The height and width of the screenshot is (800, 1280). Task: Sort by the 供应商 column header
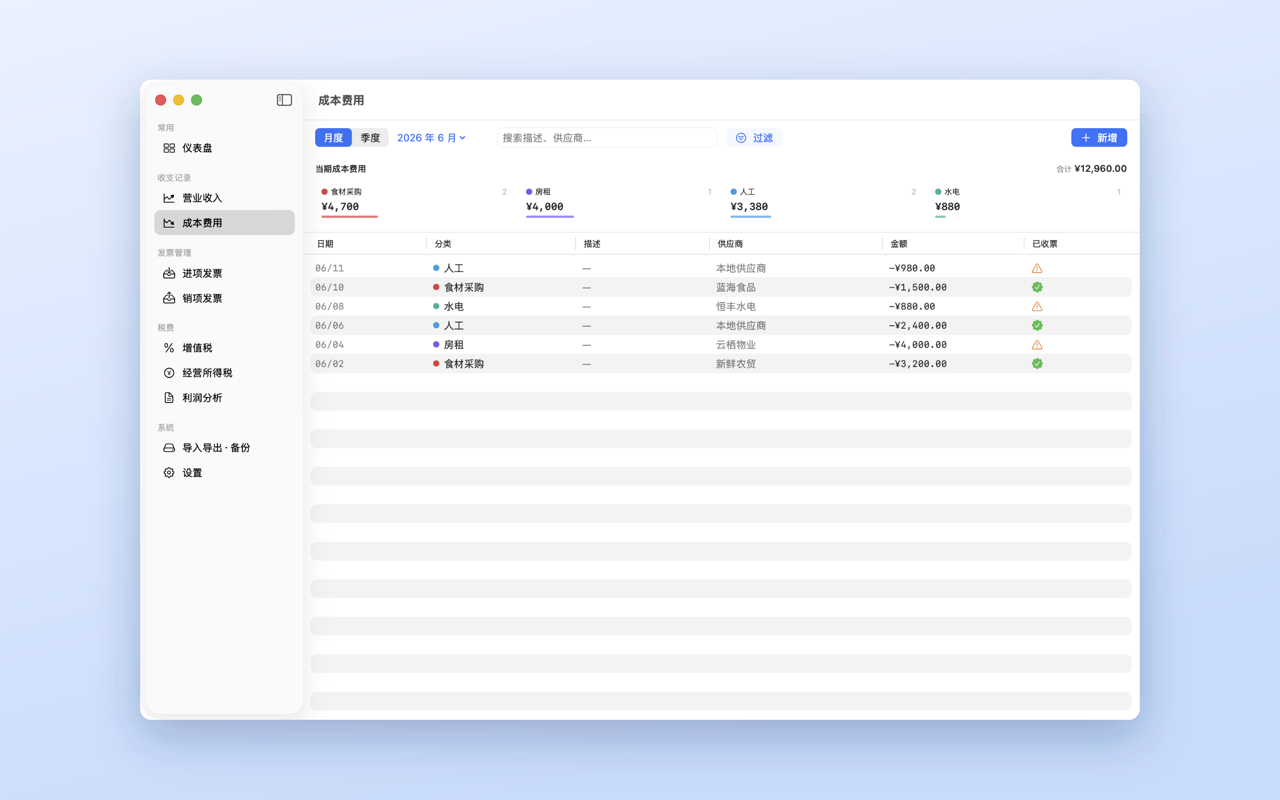(730, 244)
